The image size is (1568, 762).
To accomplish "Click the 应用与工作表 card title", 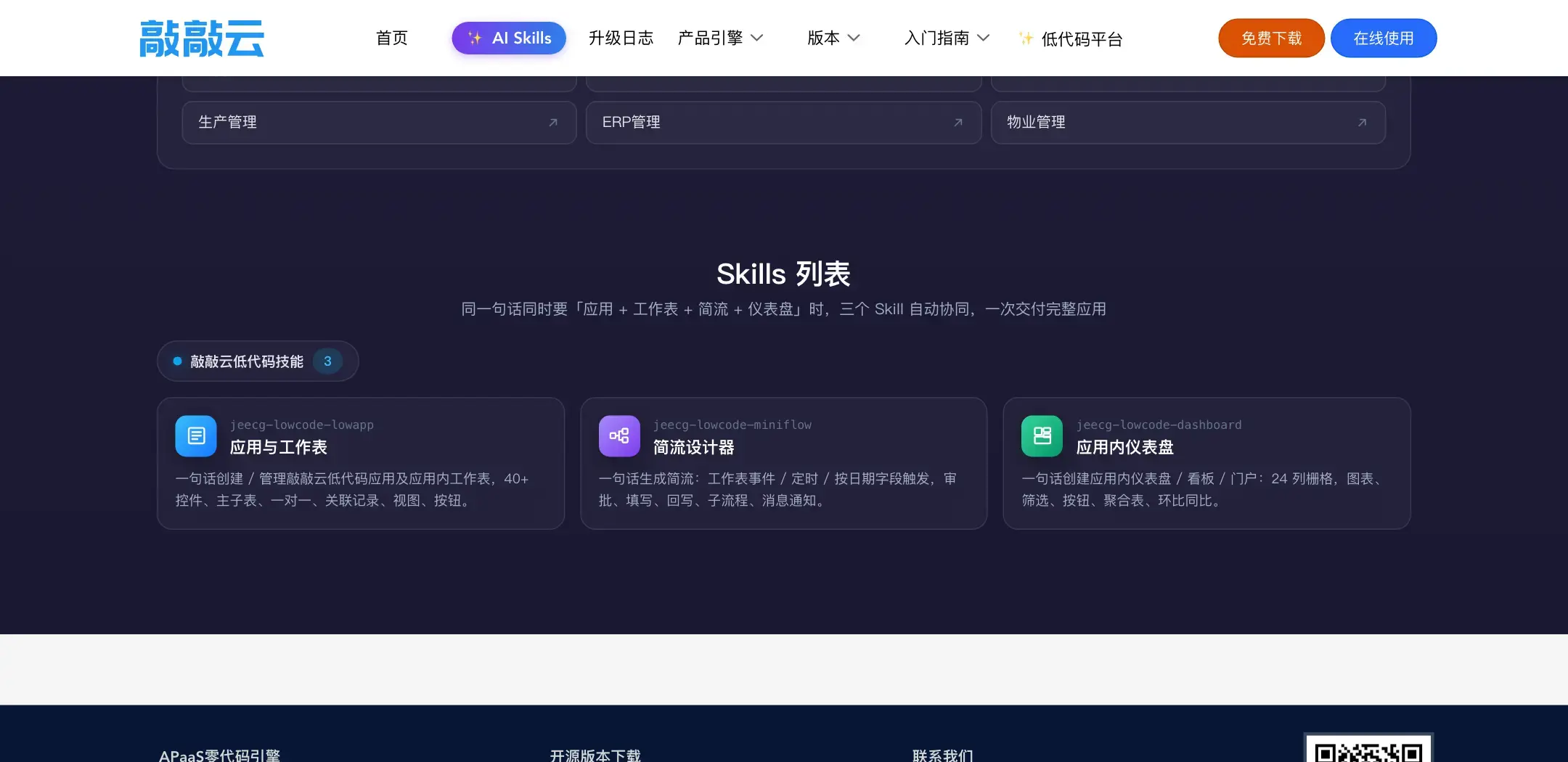I will (279, 447).
